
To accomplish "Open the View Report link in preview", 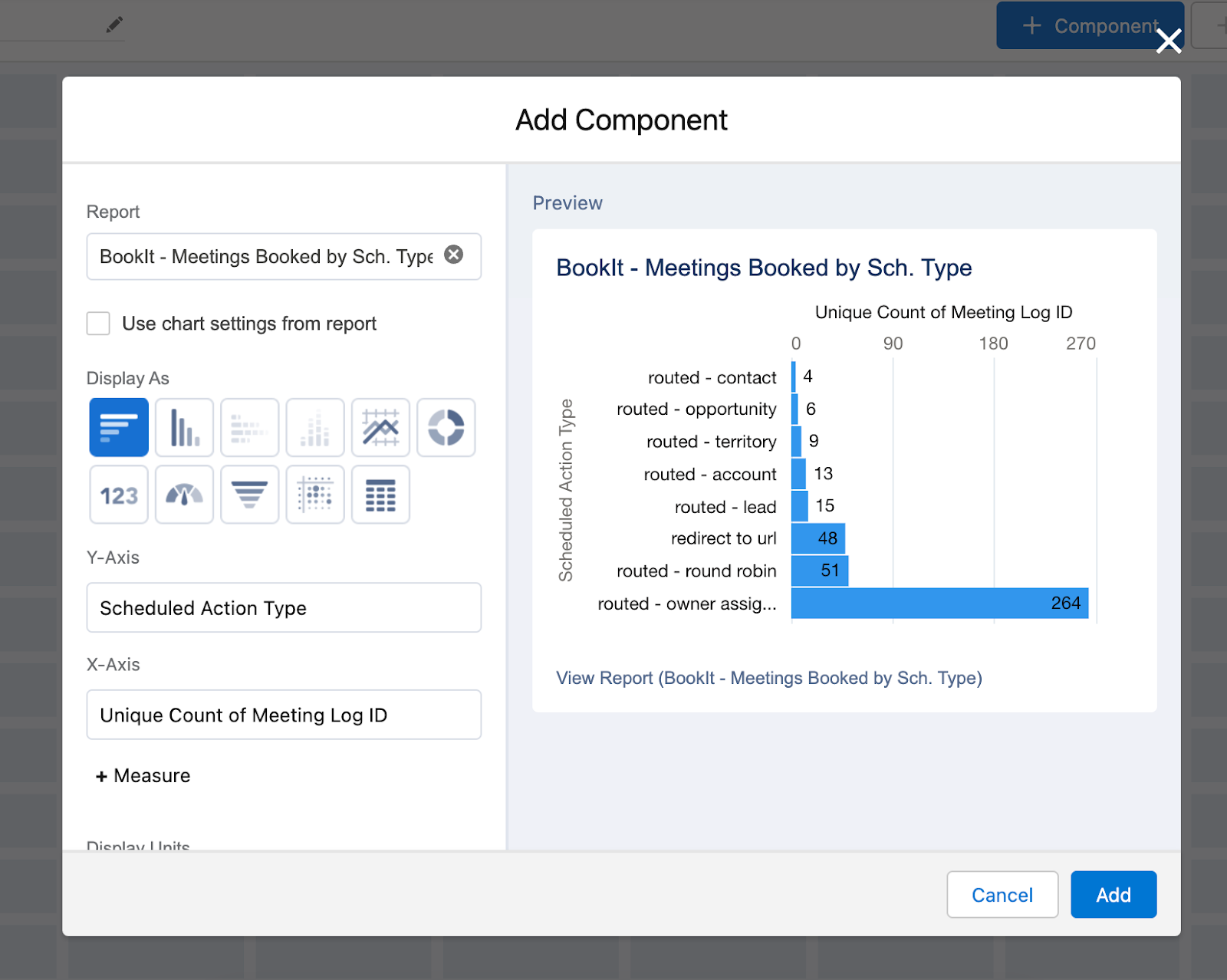I will [x=768, y=679].
